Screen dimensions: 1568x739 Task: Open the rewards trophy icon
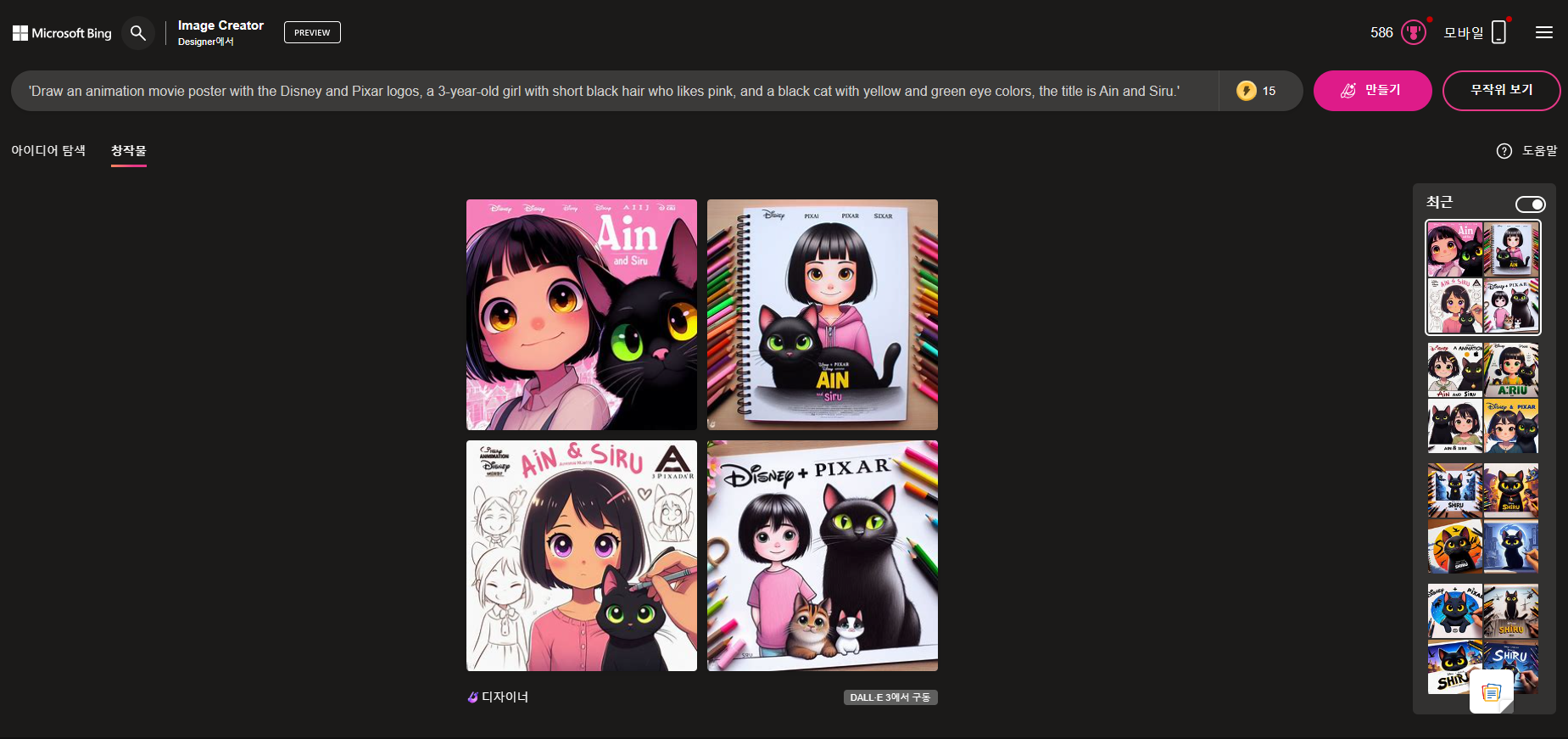point(1414,33)
